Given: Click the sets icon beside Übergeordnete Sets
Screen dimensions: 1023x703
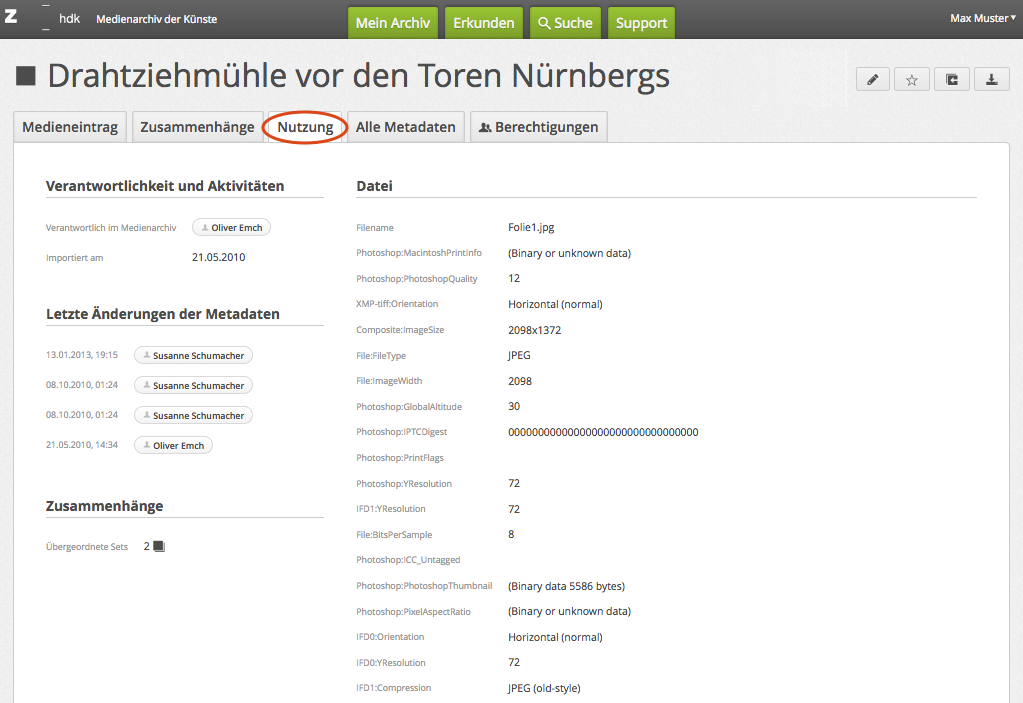Looking at the screenshot, I should [158, 546].
